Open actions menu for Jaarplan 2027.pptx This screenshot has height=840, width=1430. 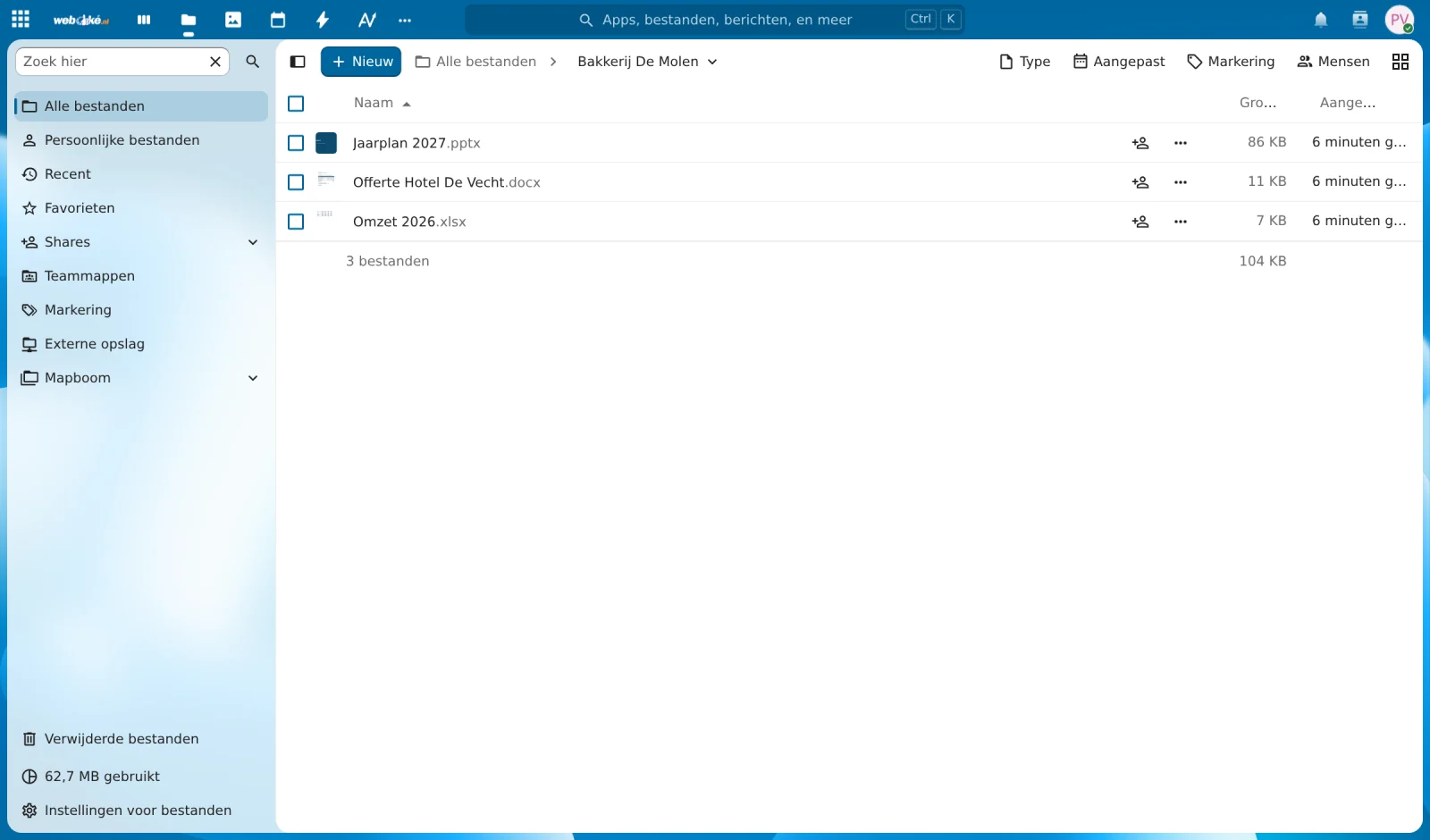(x=1181, y=143)
